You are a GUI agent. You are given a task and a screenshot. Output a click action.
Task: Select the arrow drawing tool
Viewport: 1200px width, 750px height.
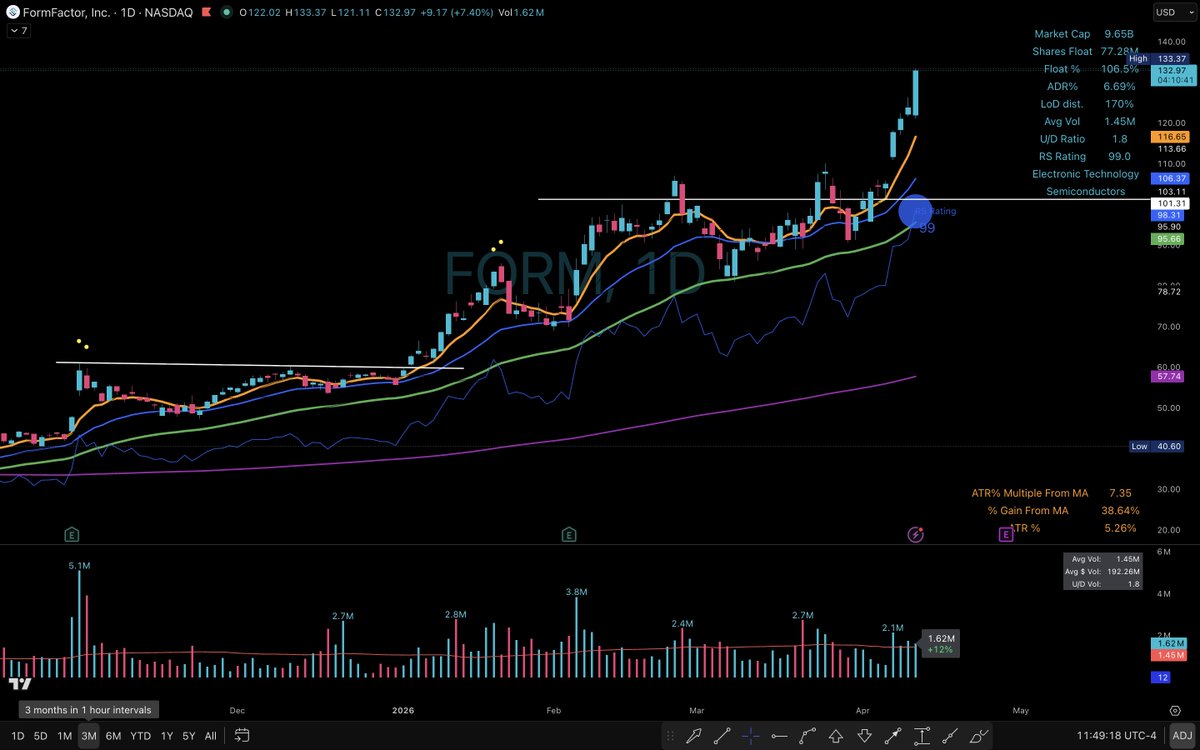coord(693,736)
